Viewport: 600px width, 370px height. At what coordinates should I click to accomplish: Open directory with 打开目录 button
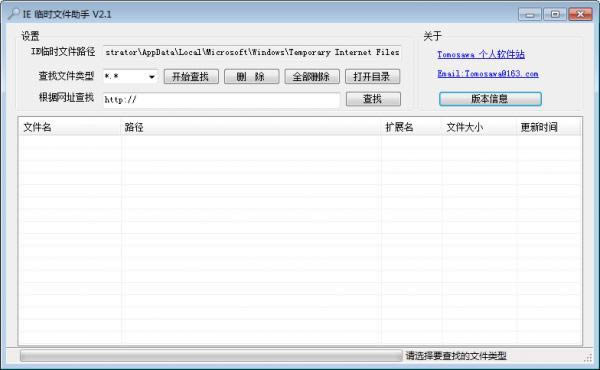[372, 77]
